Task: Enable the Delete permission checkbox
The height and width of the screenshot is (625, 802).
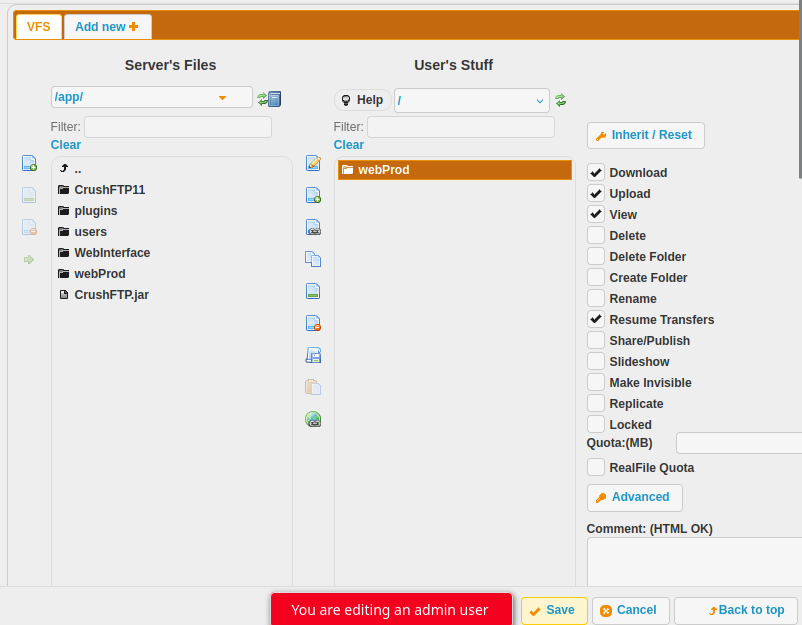Action: click(x=596, y=236)
